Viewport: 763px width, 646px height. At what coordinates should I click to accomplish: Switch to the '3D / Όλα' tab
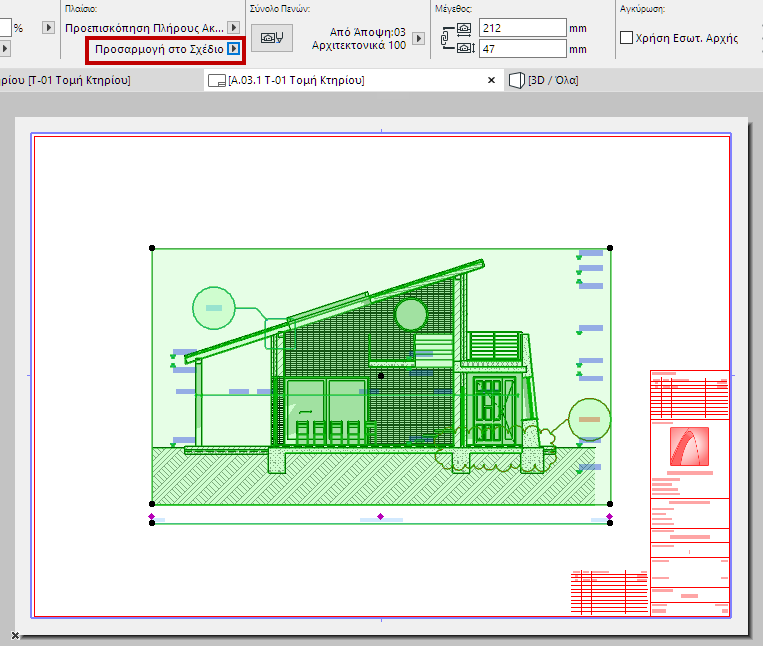551,80
